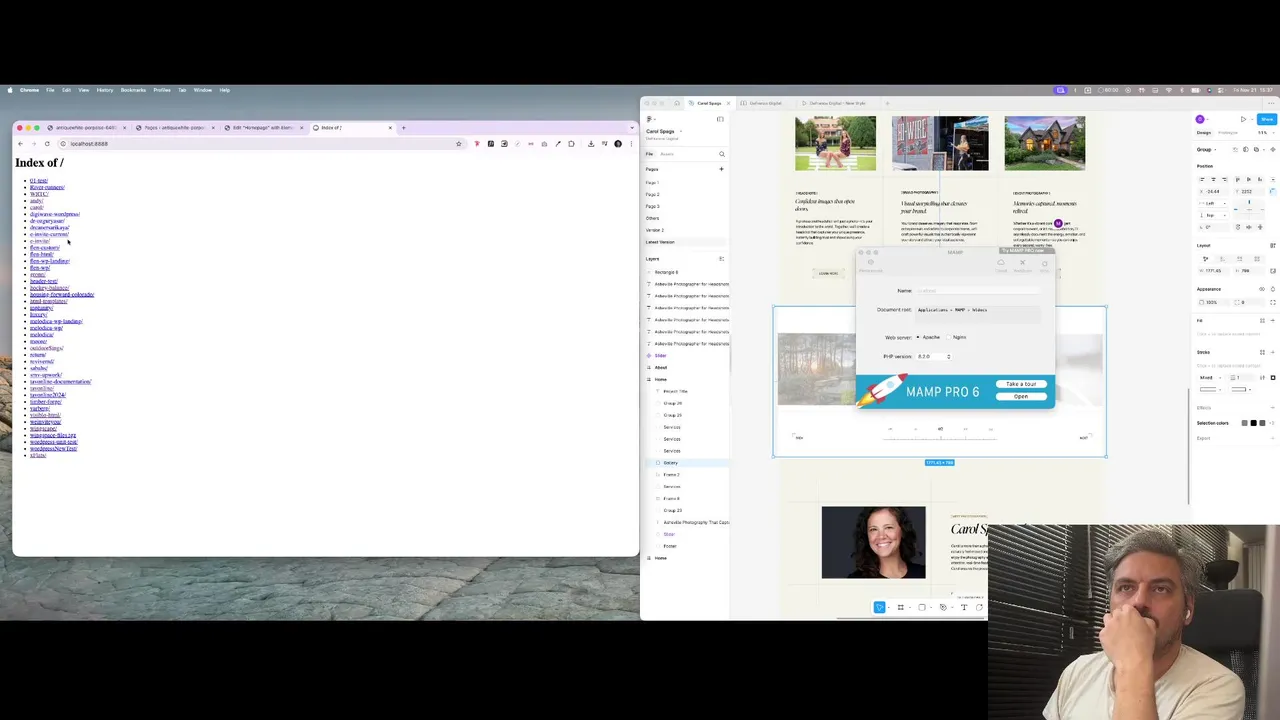Open the Chrome File menu
Viewport: 1280px width, 720px height.
50,90
